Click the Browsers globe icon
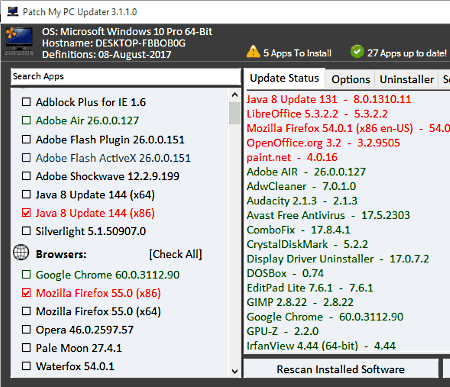This screenshot has width=450, height=387. coord(21,252)
